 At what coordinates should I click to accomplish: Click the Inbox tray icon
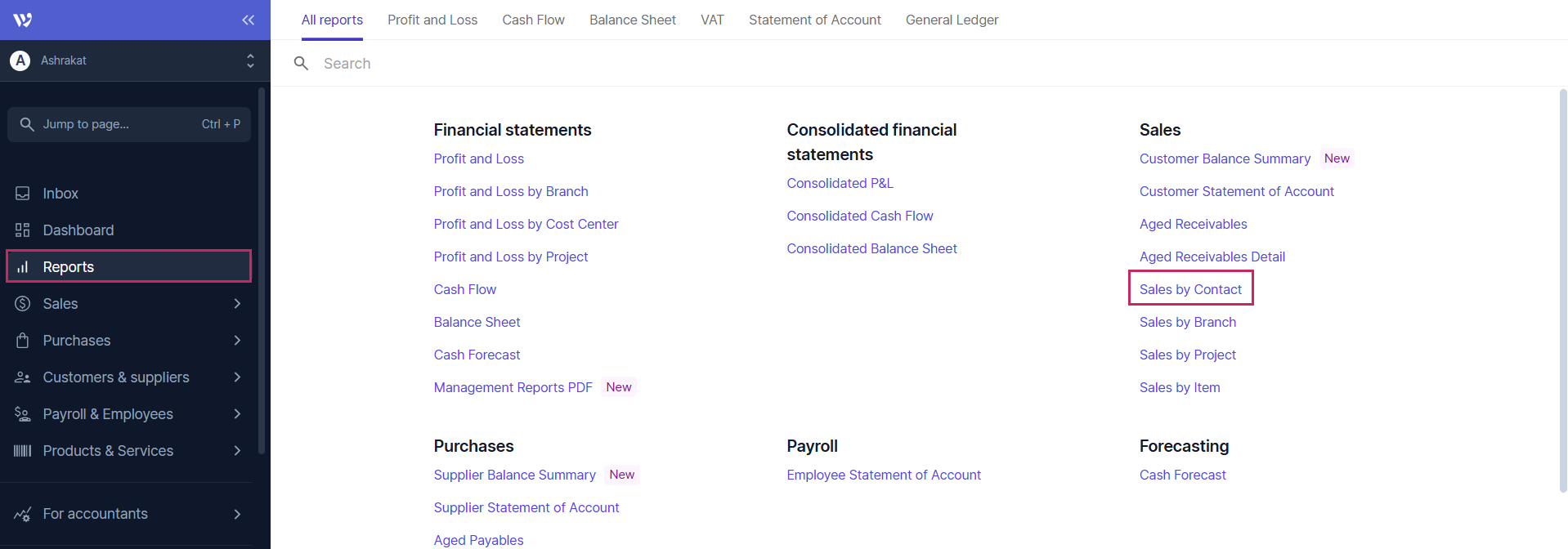(23, 194)
